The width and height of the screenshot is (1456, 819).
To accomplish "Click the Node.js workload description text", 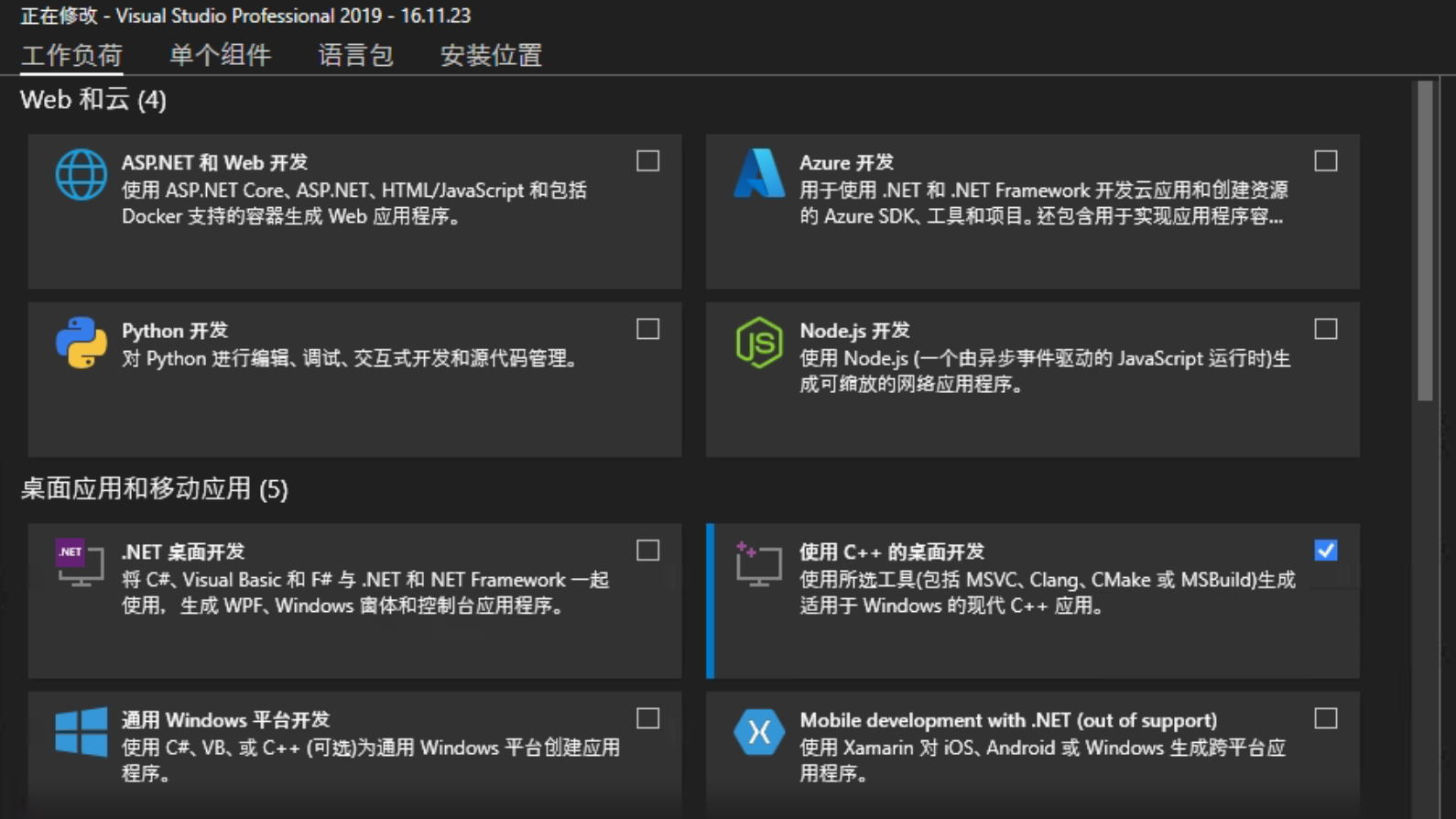I will 1045,371.
